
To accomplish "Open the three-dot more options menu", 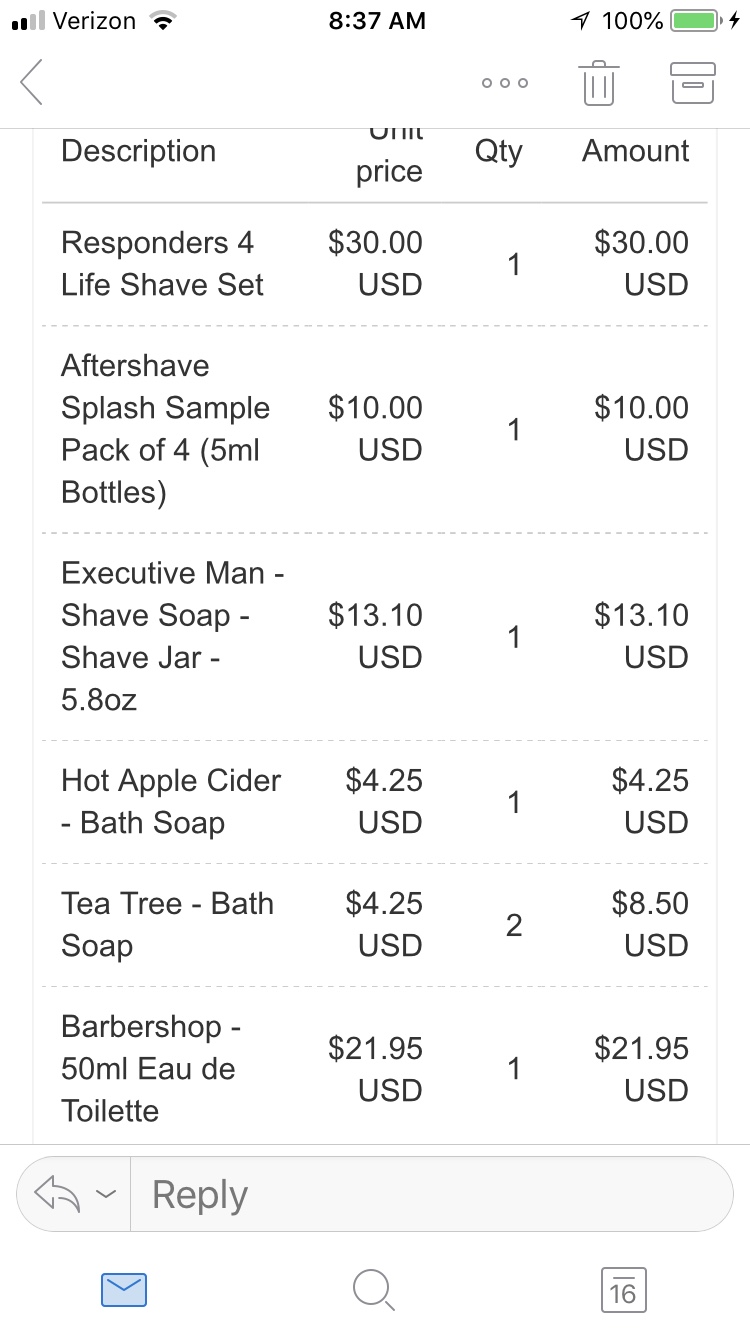I will coord(505,83).
